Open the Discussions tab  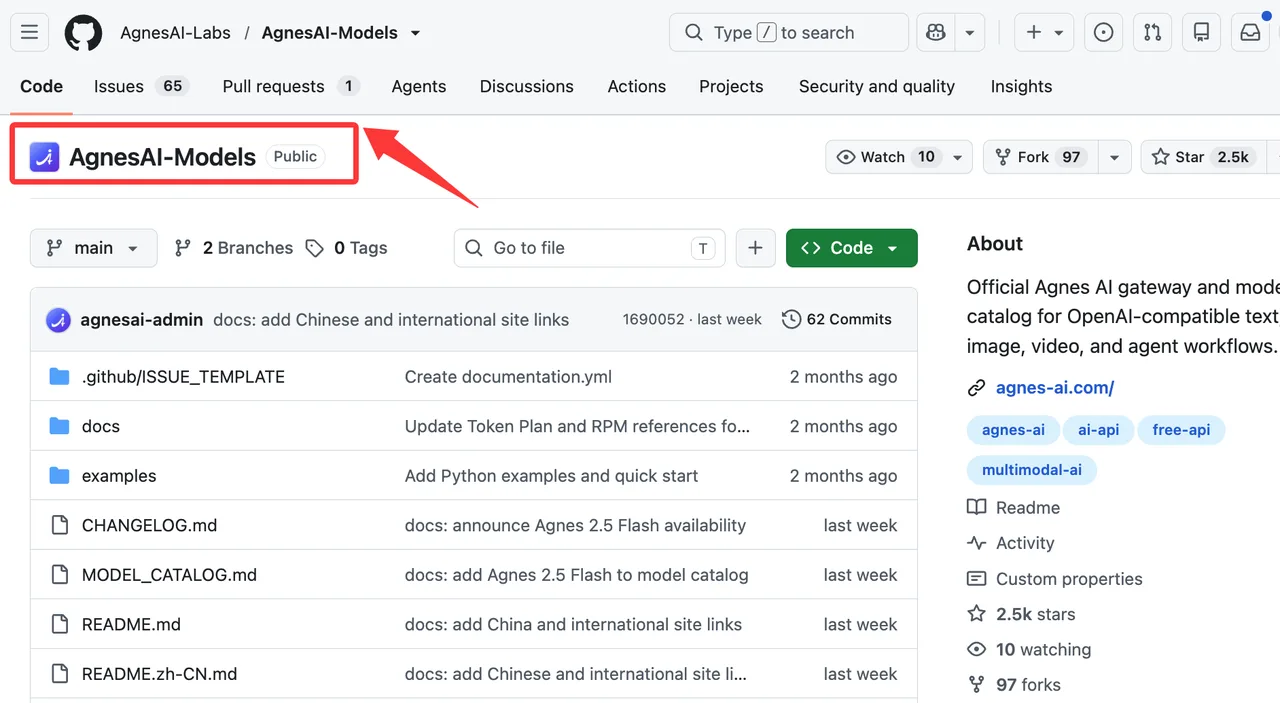[527, 87]
